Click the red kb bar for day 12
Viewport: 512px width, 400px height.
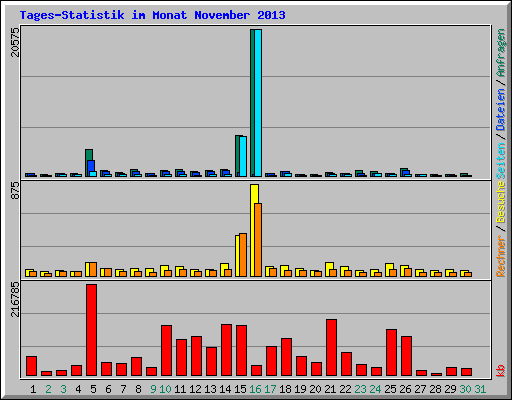[197, 356]
